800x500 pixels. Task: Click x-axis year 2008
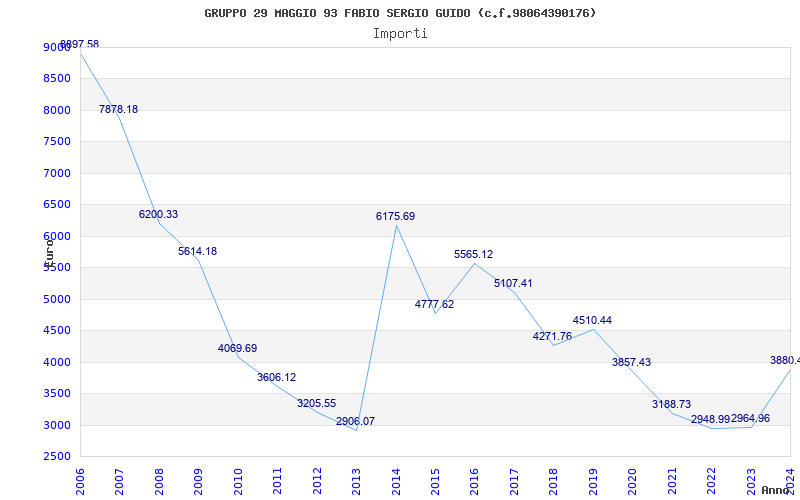159,482
